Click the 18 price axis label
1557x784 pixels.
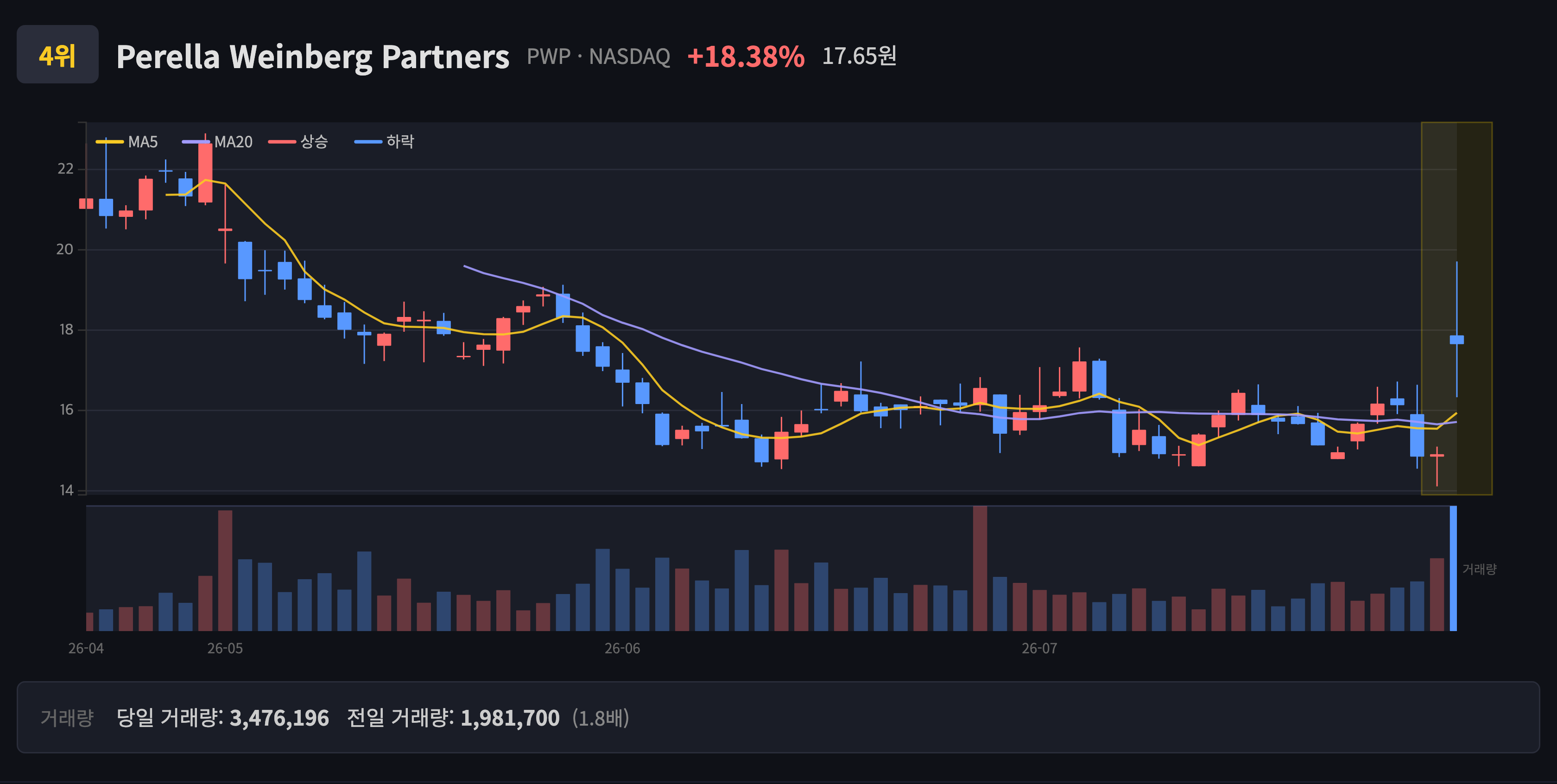pos(66,329)
